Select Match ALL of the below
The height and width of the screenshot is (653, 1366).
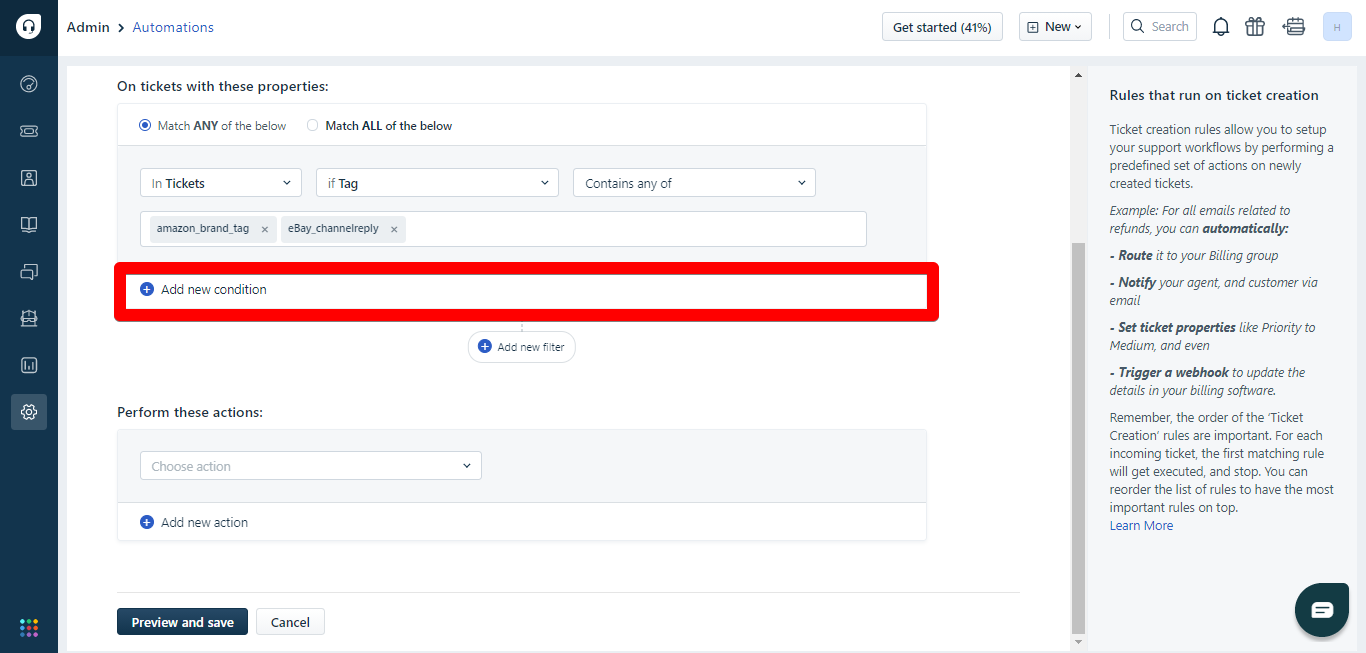coord(313,126)
